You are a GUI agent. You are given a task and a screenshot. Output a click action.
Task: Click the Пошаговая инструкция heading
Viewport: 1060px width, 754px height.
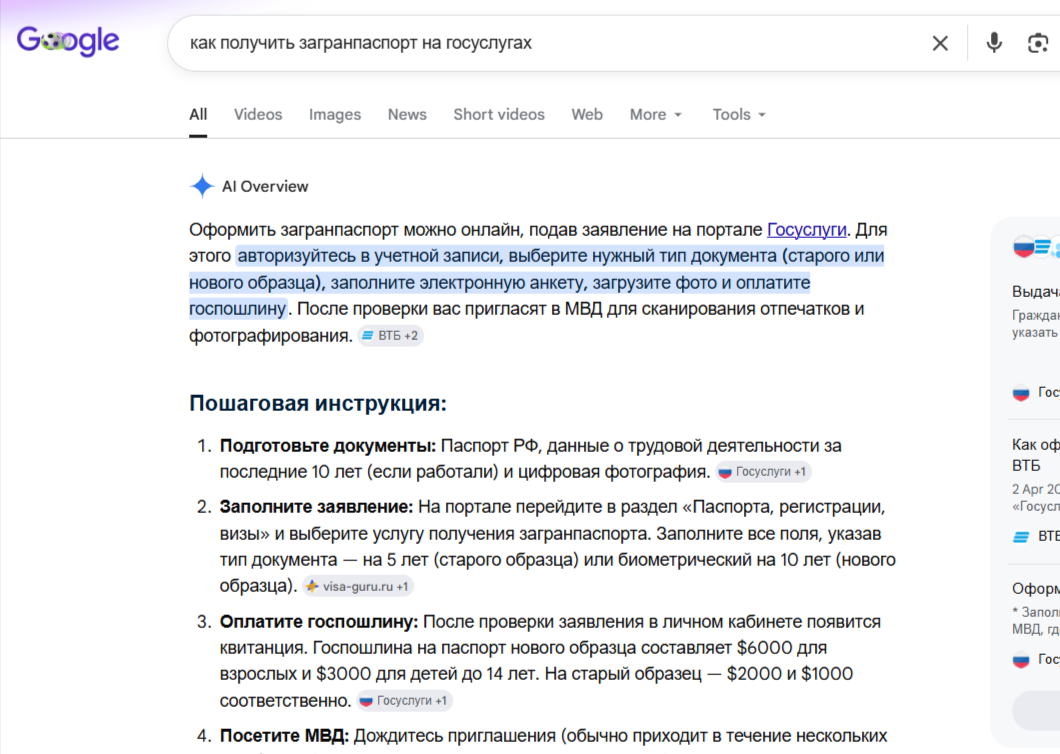click(x=318, y=403)
